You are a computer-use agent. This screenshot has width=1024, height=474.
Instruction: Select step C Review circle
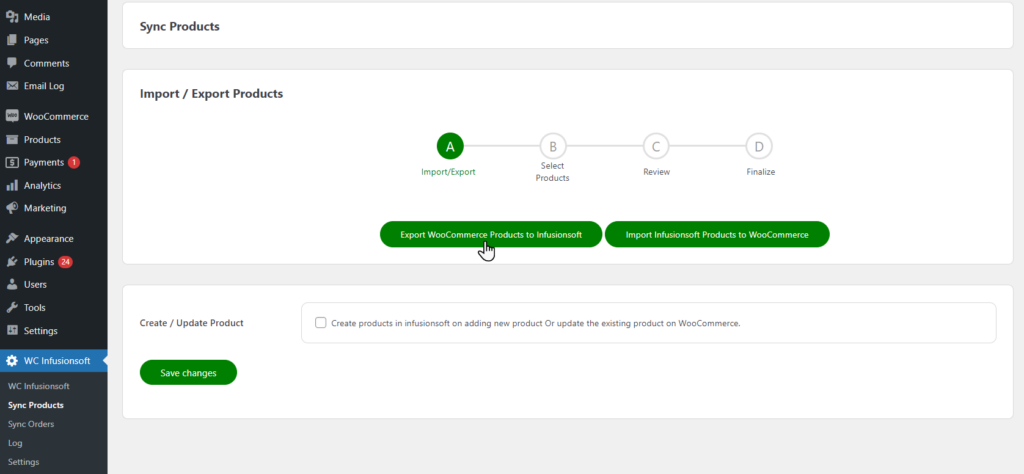[656, 147]
